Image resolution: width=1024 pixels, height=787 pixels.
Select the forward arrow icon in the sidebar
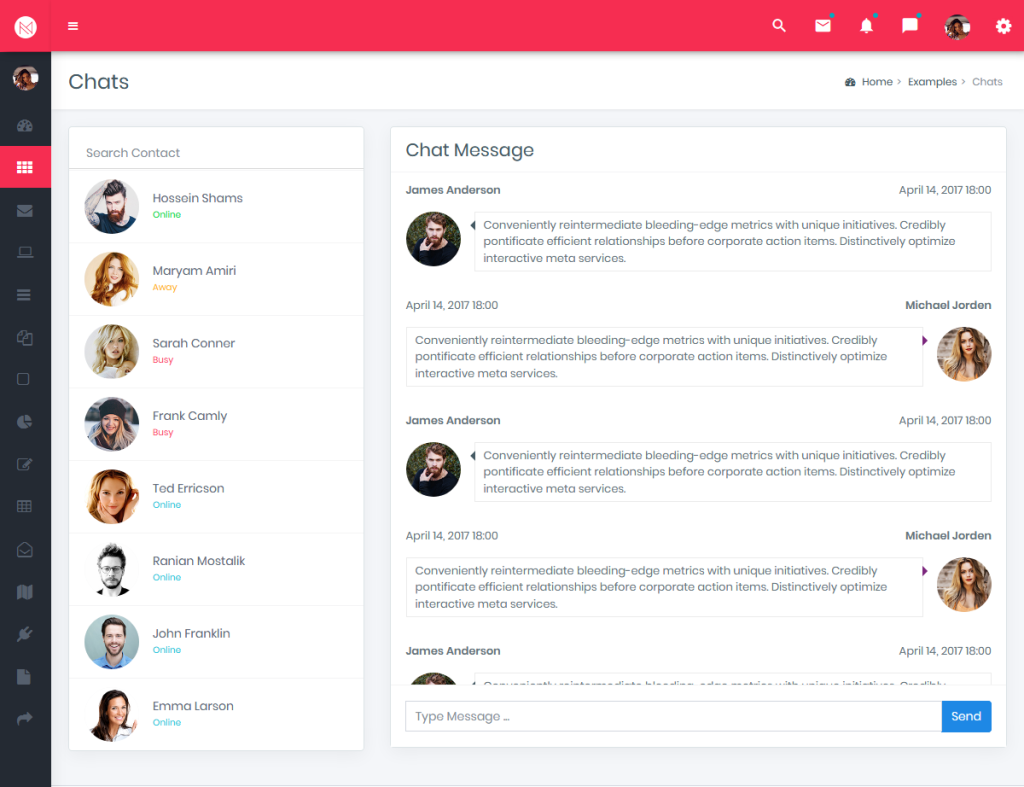click(25, 717)
